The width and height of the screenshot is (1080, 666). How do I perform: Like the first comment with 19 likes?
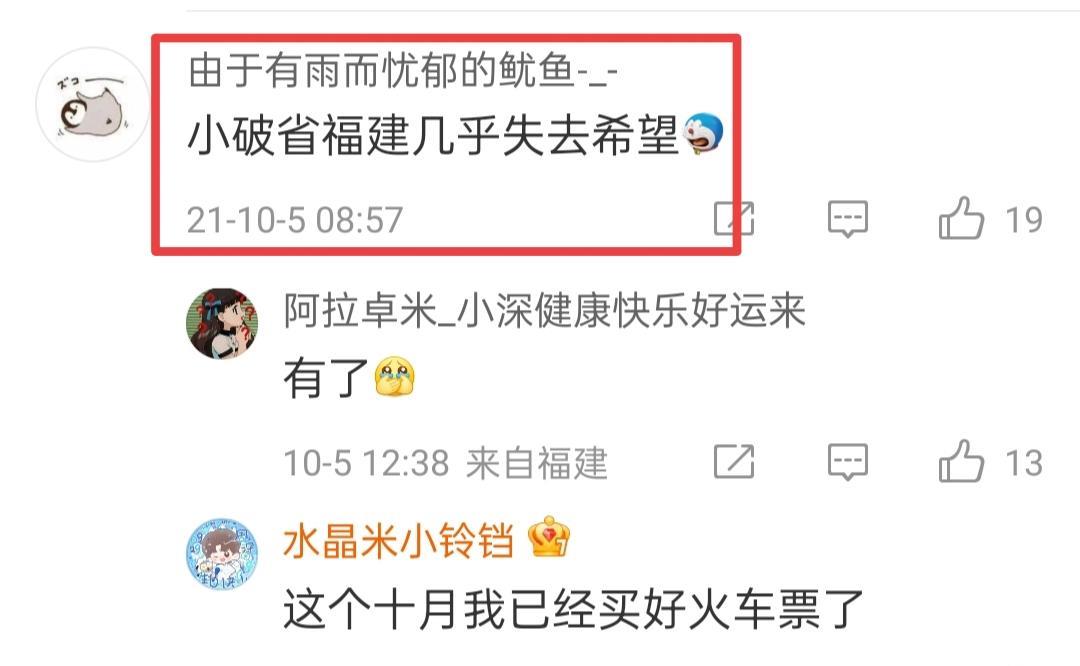962,218
